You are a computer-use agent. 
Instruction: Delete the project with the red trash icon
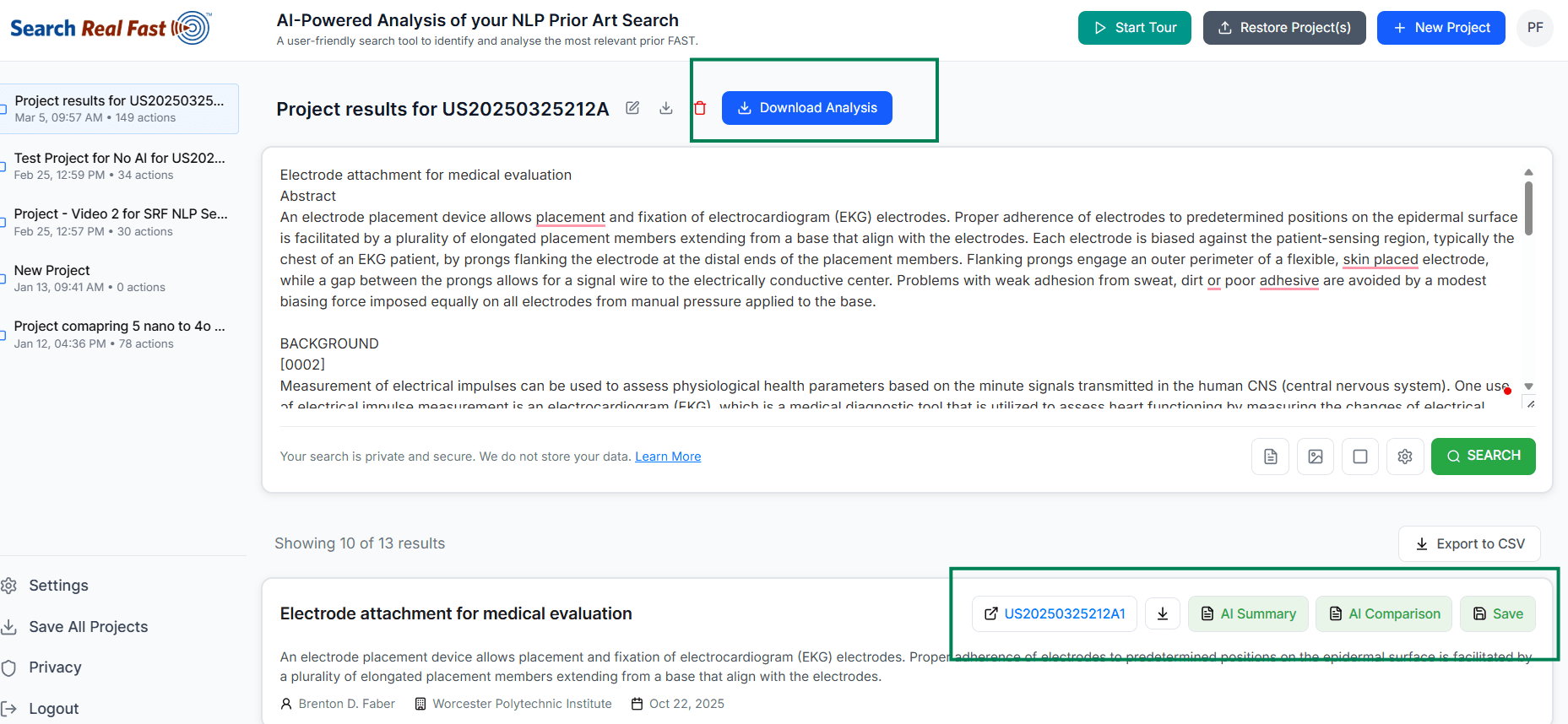(x=700, y=108)
